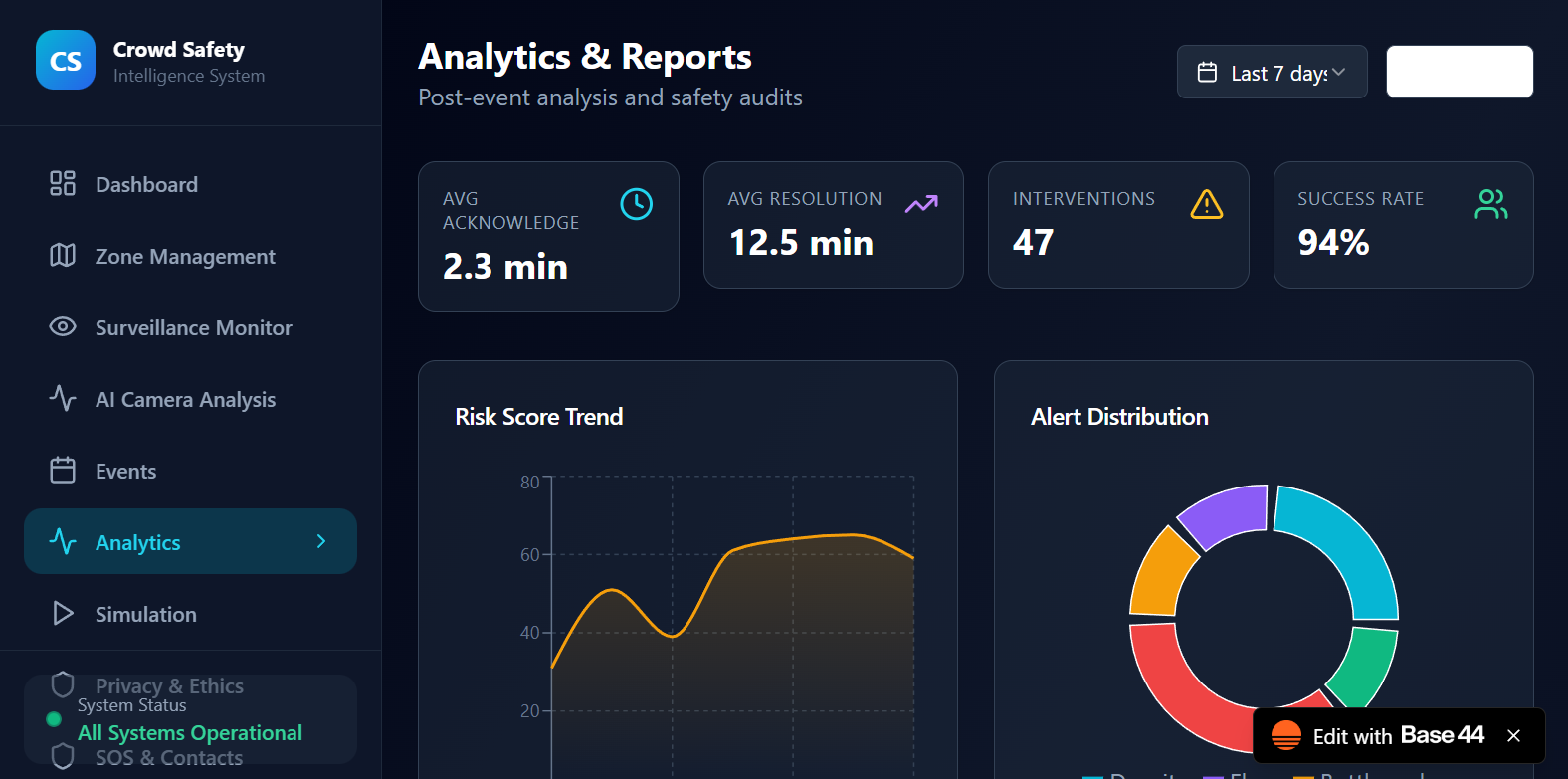Click the Crowd Safety app name

click(179, 49)
